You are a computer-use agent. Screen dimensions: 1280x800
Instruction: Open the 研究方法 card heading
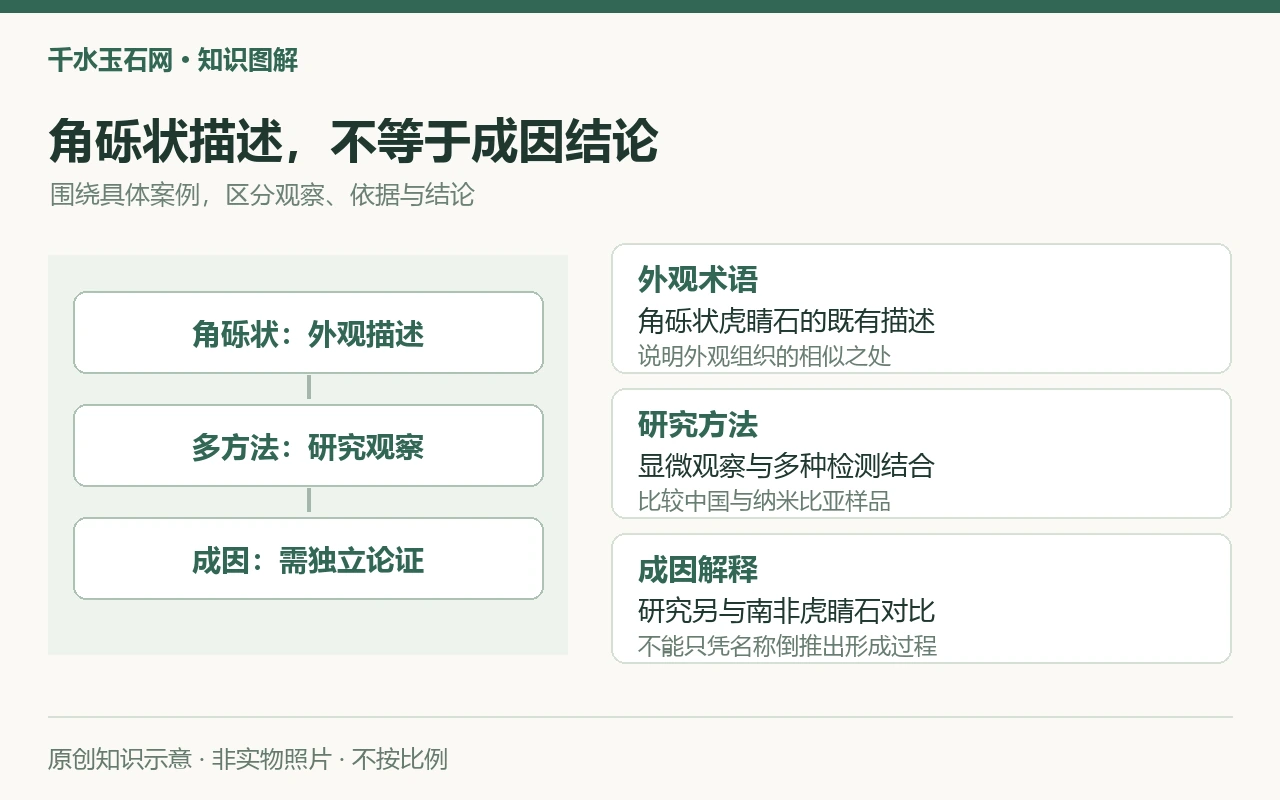[698, 425]
